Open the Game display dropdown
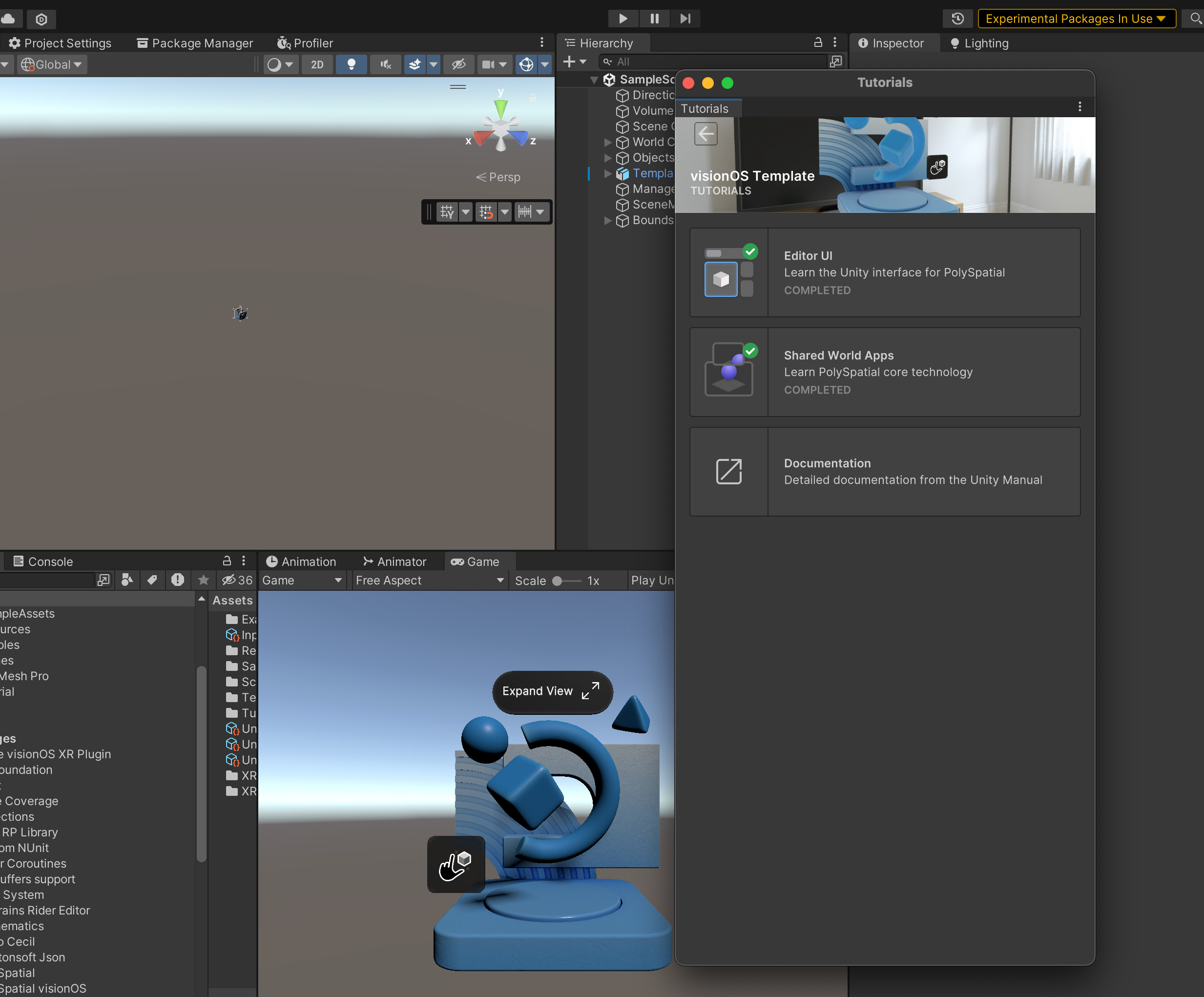The image size is (1204, 997). point(302,580)
